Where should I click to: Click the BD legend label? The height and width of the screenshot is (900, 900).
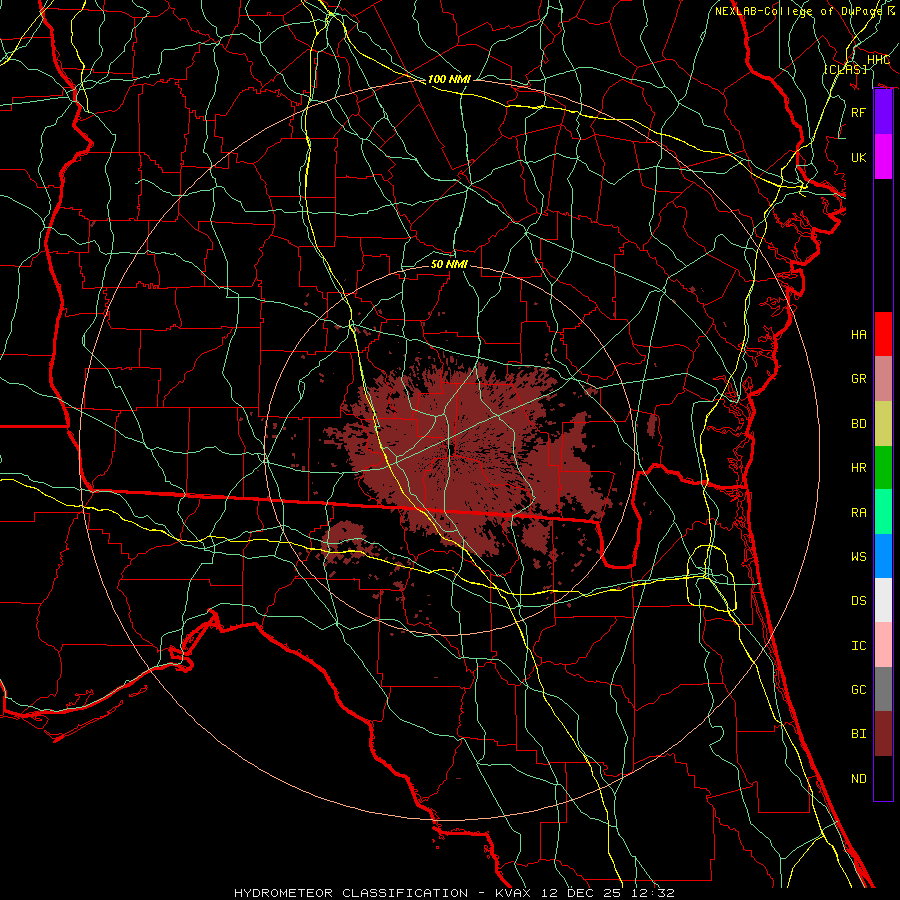[859, 424]
